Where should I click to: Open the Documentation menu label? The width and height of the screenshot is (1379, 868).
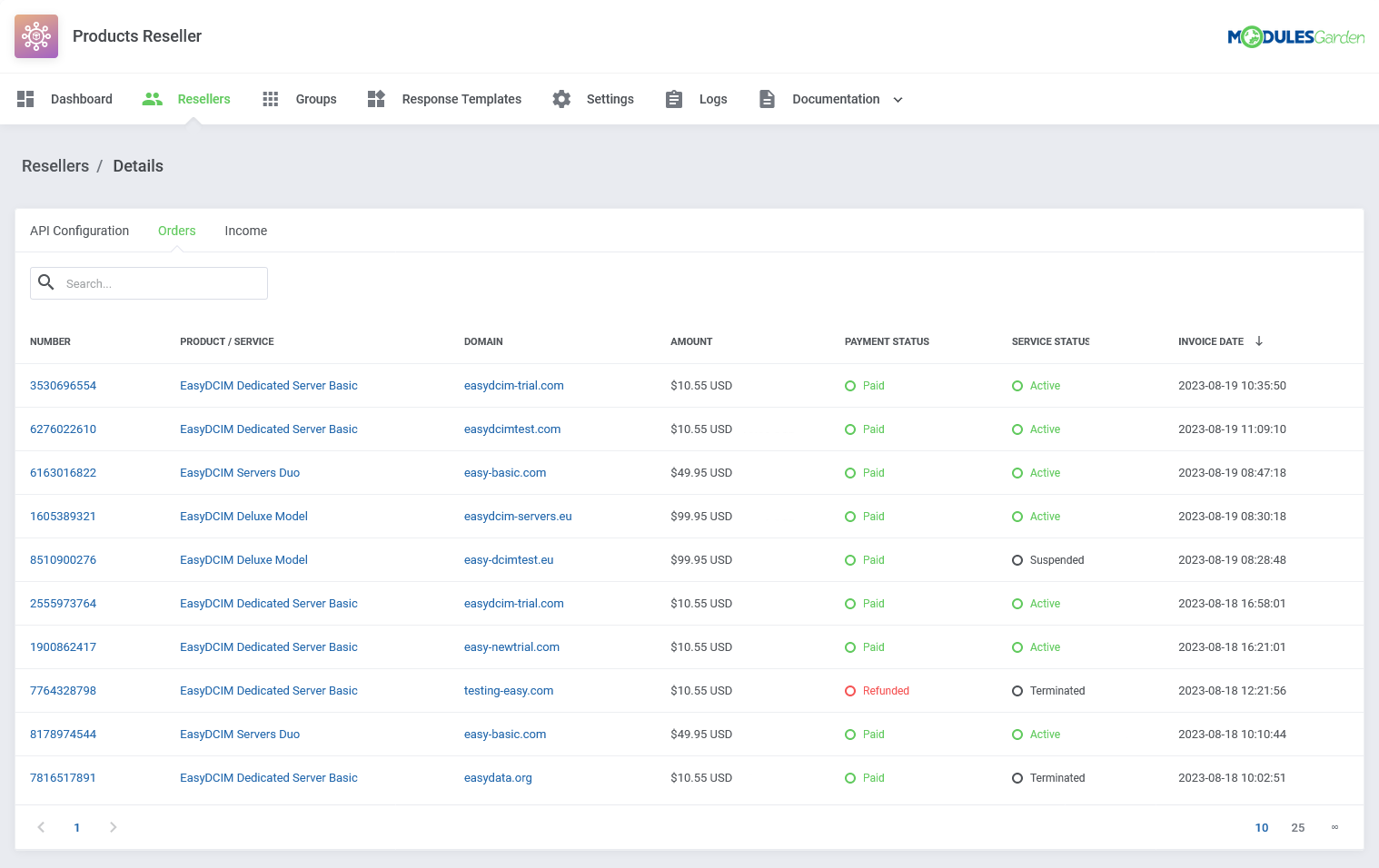[836, 99]
